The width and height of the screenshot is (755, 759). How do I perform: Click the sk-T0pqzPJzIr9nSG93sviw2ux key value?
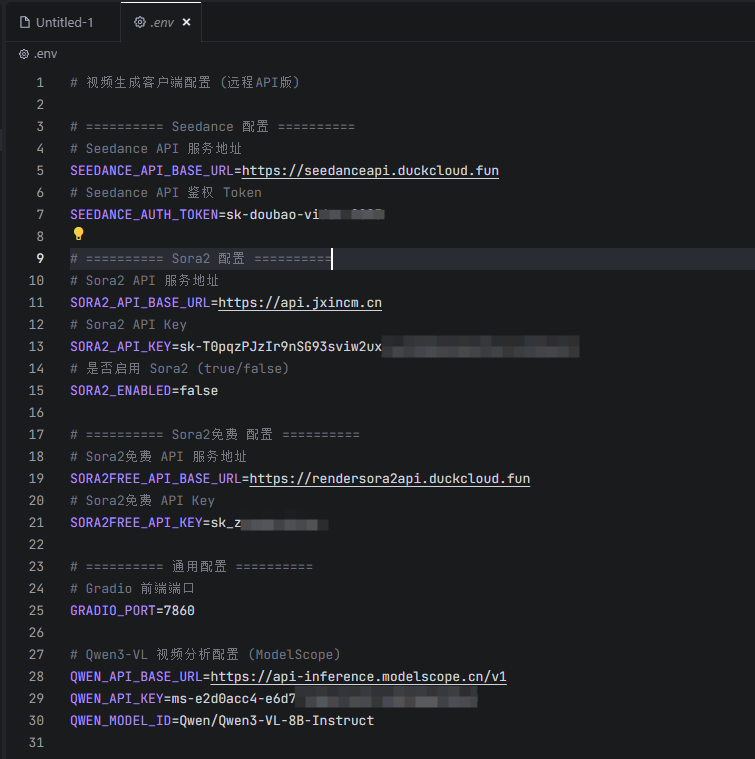(x=281, y=347)
